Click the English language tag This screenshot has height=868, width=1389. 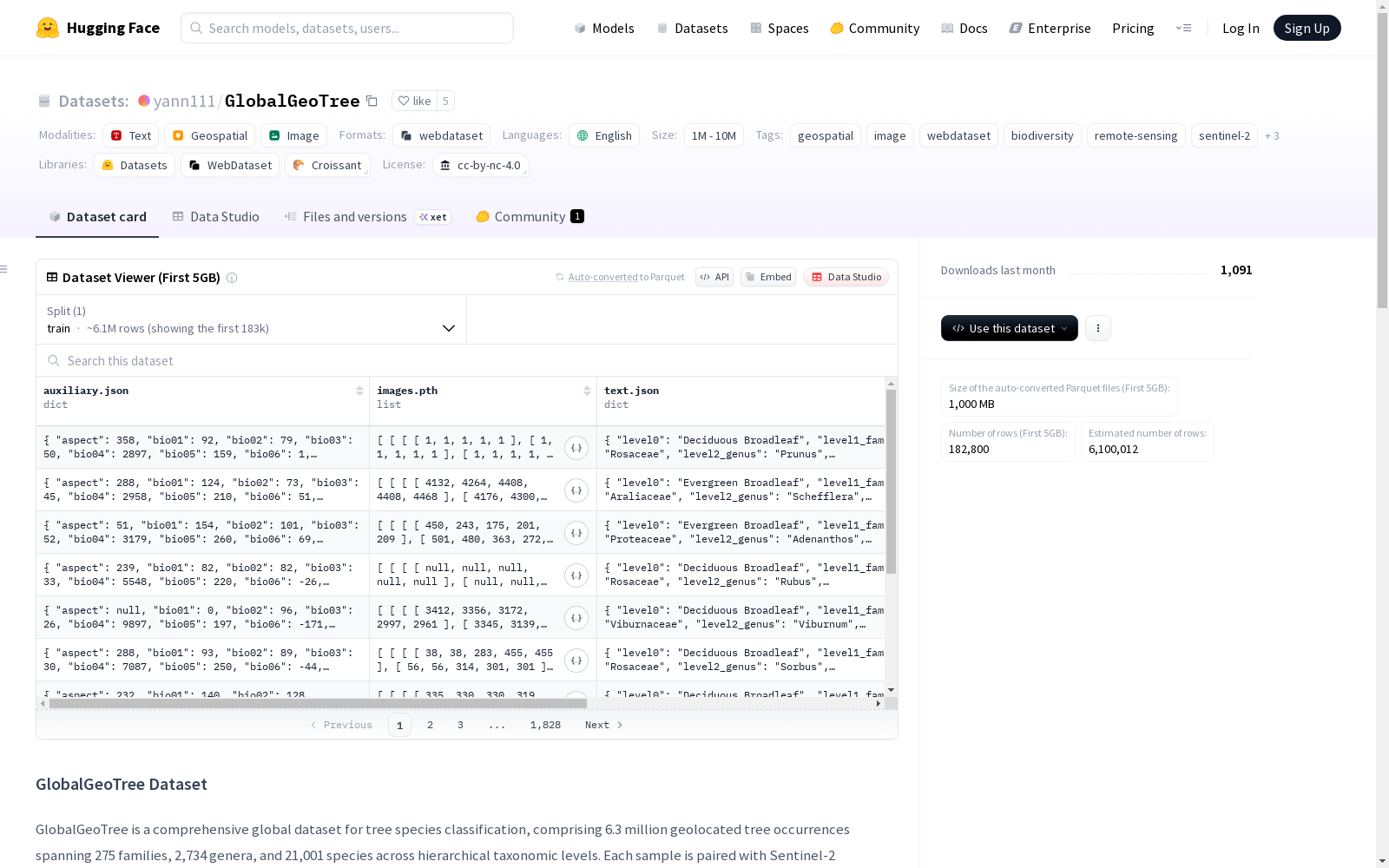[x=604, y=135]
